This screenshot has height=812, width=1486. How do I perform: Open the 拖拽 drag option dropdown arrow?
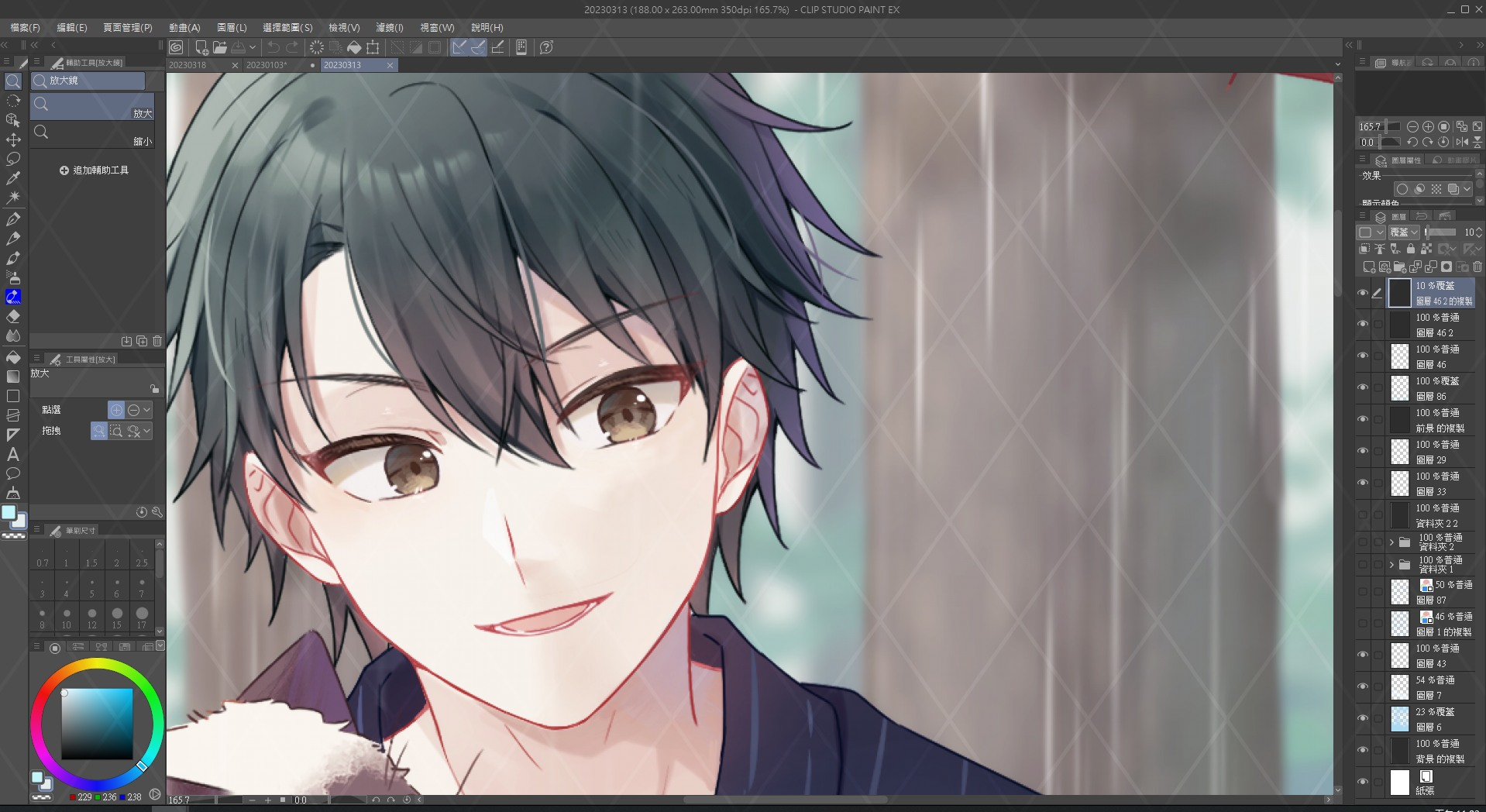pyautogui.click(x=147, y=431)
